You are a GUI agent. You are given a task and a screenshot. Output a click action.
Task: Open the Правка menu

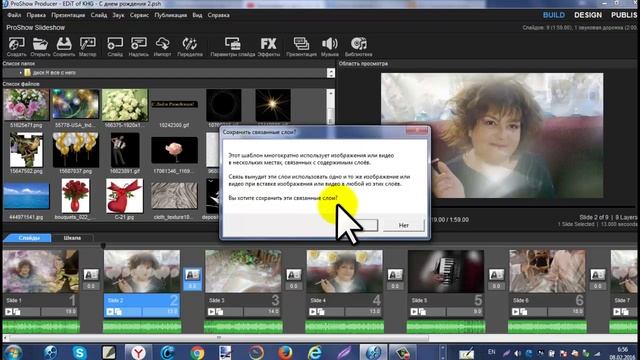tap(36, 15)
